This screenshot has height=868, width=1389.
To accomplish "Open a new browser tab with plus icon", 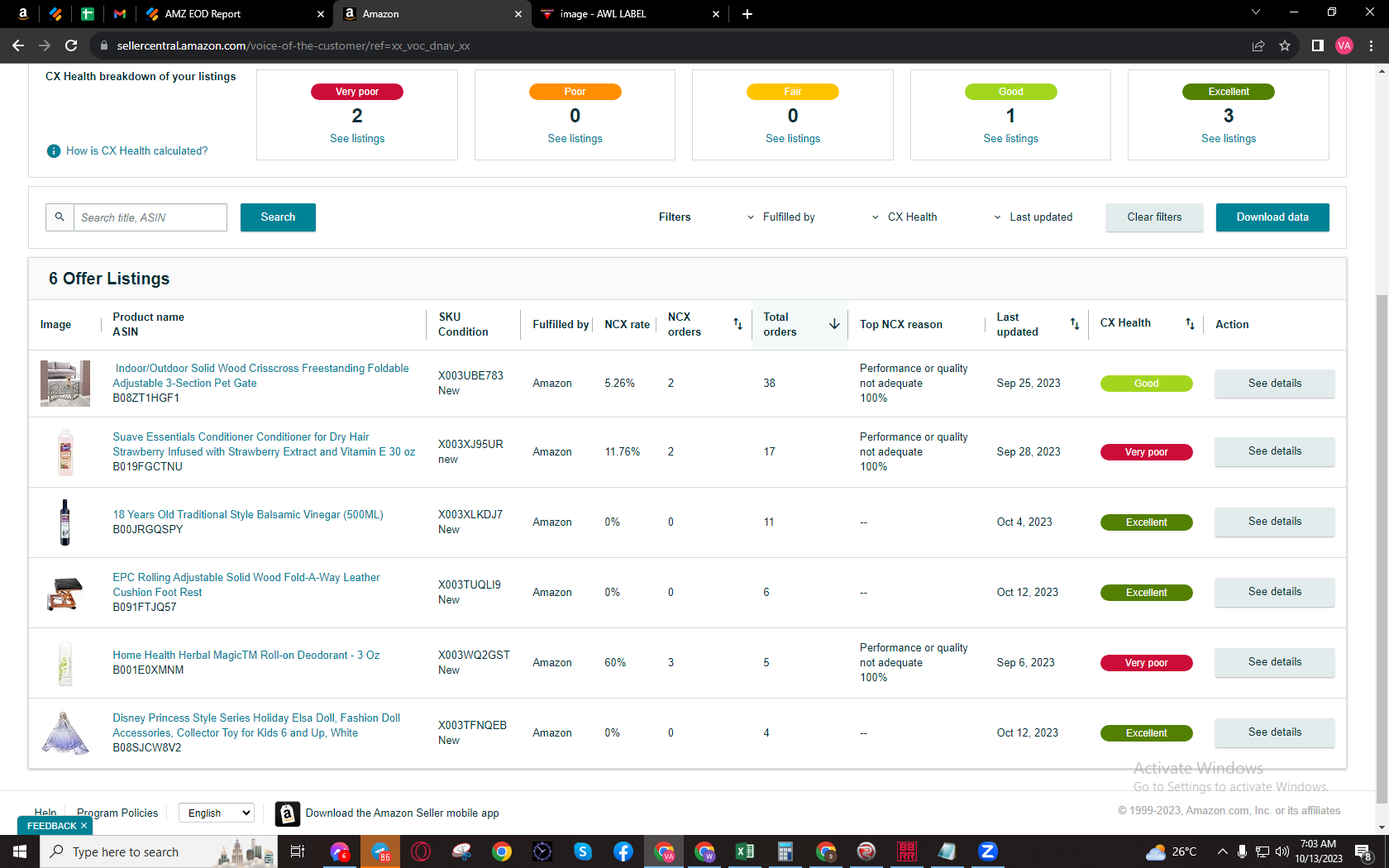I will [747, 14].
